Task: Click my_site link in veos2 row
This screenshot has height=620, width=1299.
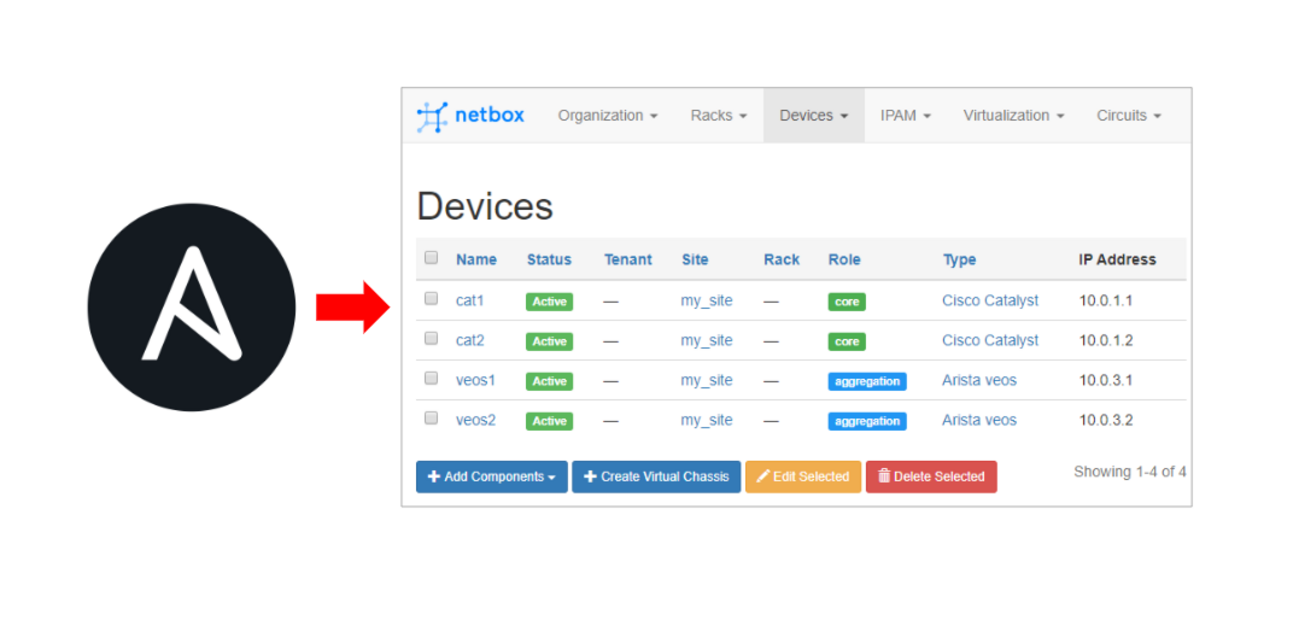Action: (x=707, y=421)
